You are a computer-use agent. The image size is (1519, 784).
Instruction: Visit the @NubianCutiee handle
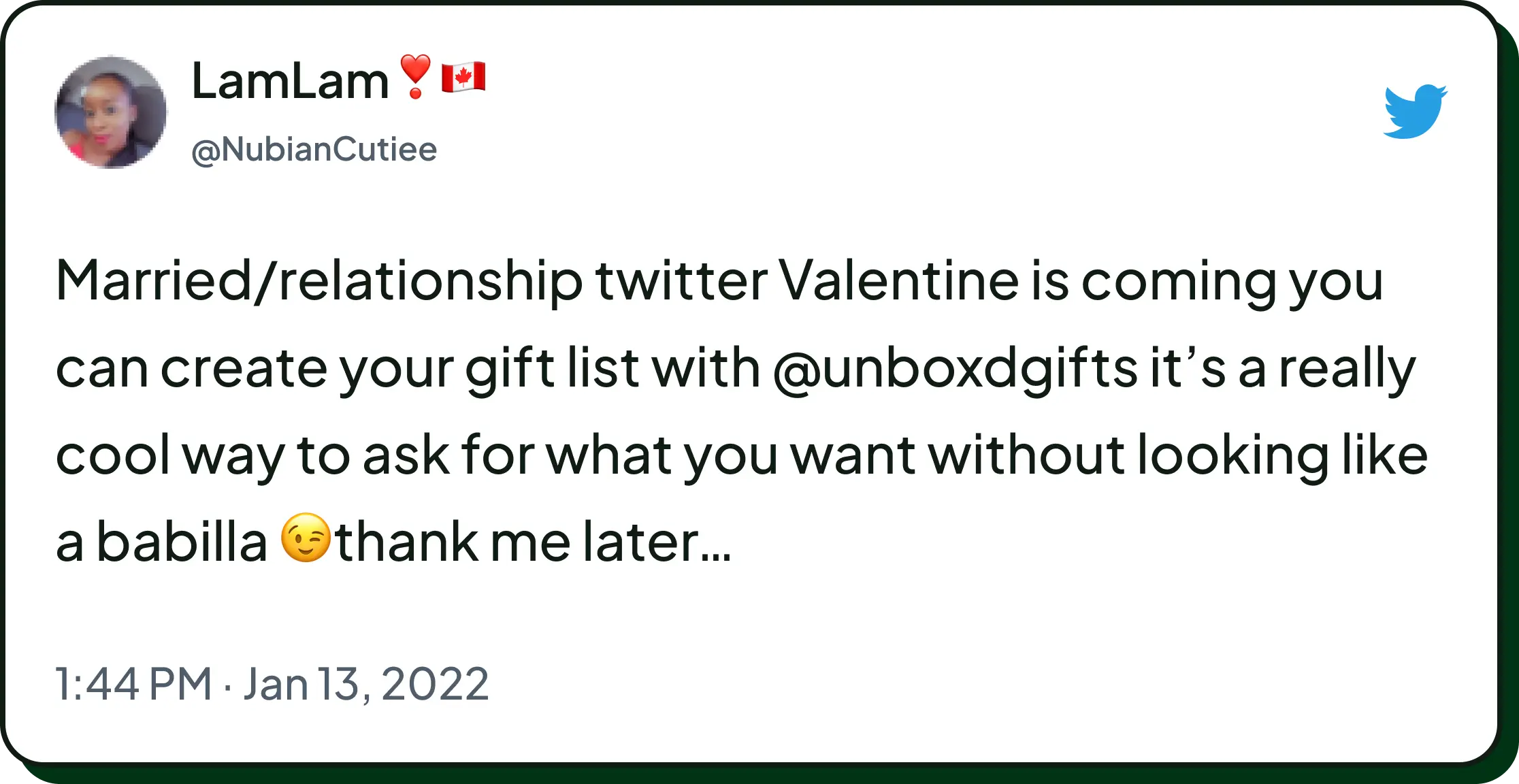[314, 150]
